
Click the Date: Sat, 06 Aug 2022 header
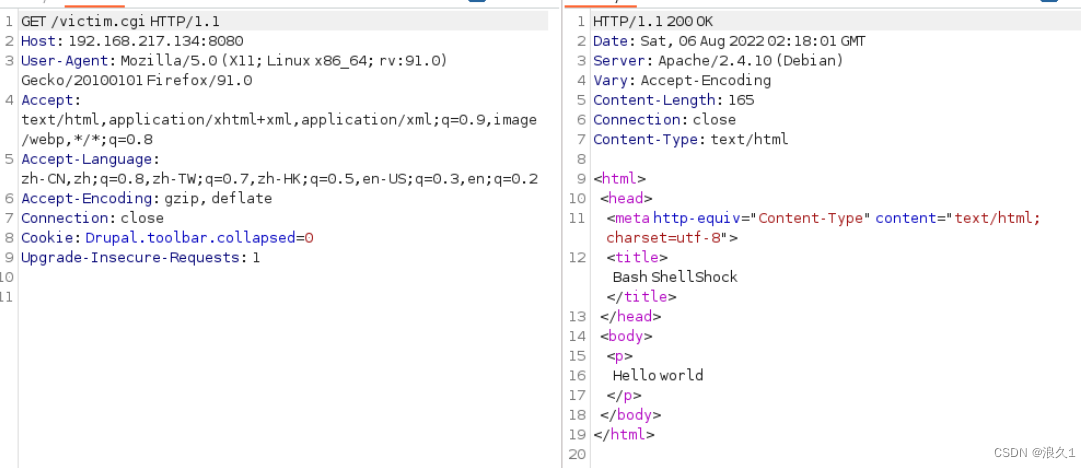[729, 41]
